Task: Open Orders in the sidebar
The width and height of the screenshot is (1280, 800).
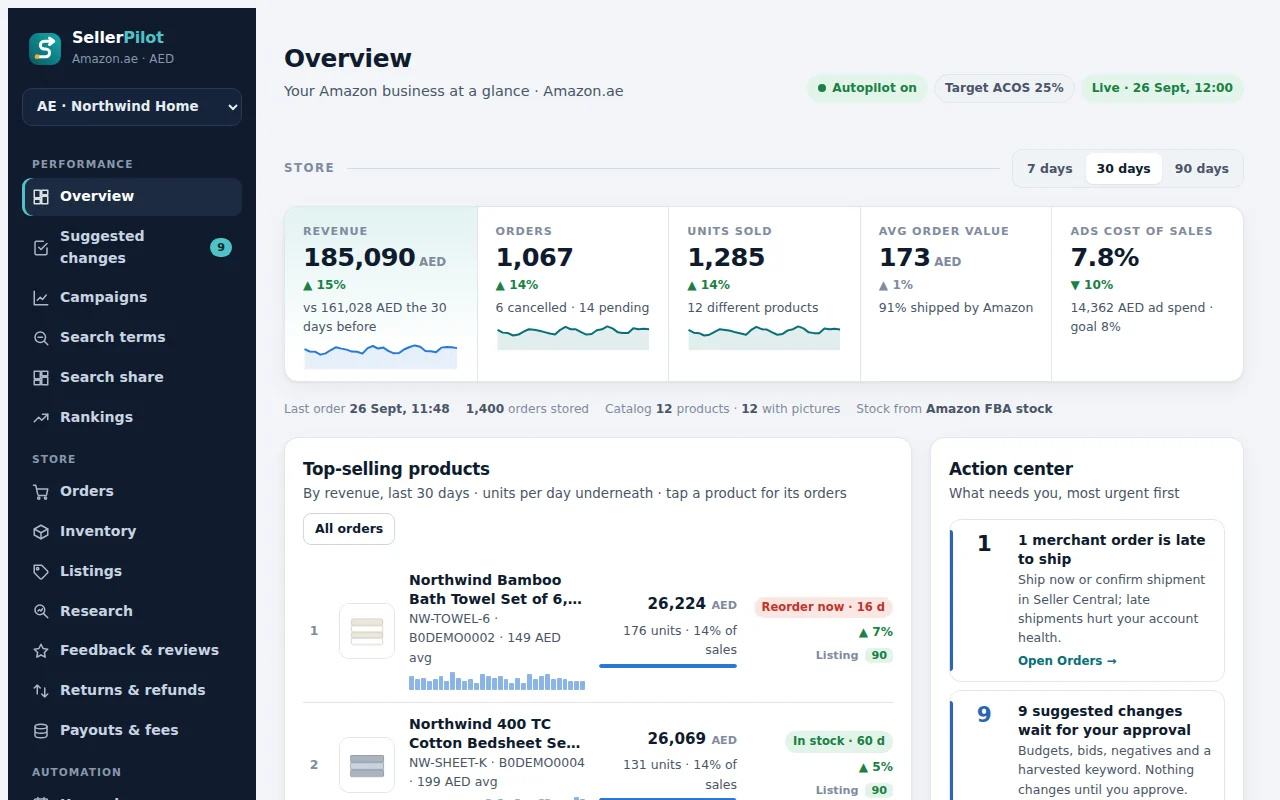Action: (132, 491)
